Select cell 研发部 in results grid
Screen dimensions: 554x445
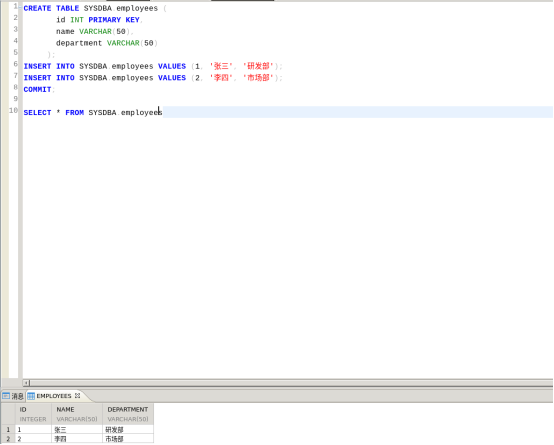click(128, 430)
